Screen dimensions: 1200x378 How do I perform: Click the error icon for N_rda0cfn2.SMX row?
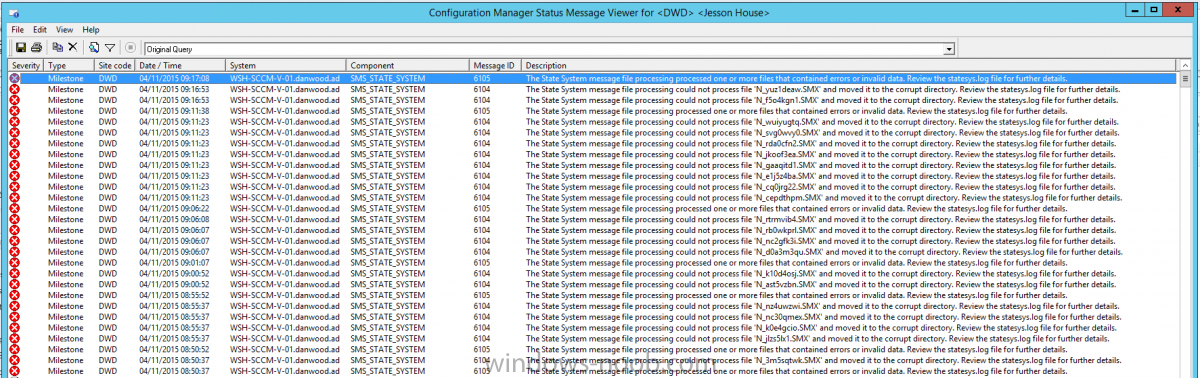15,143
